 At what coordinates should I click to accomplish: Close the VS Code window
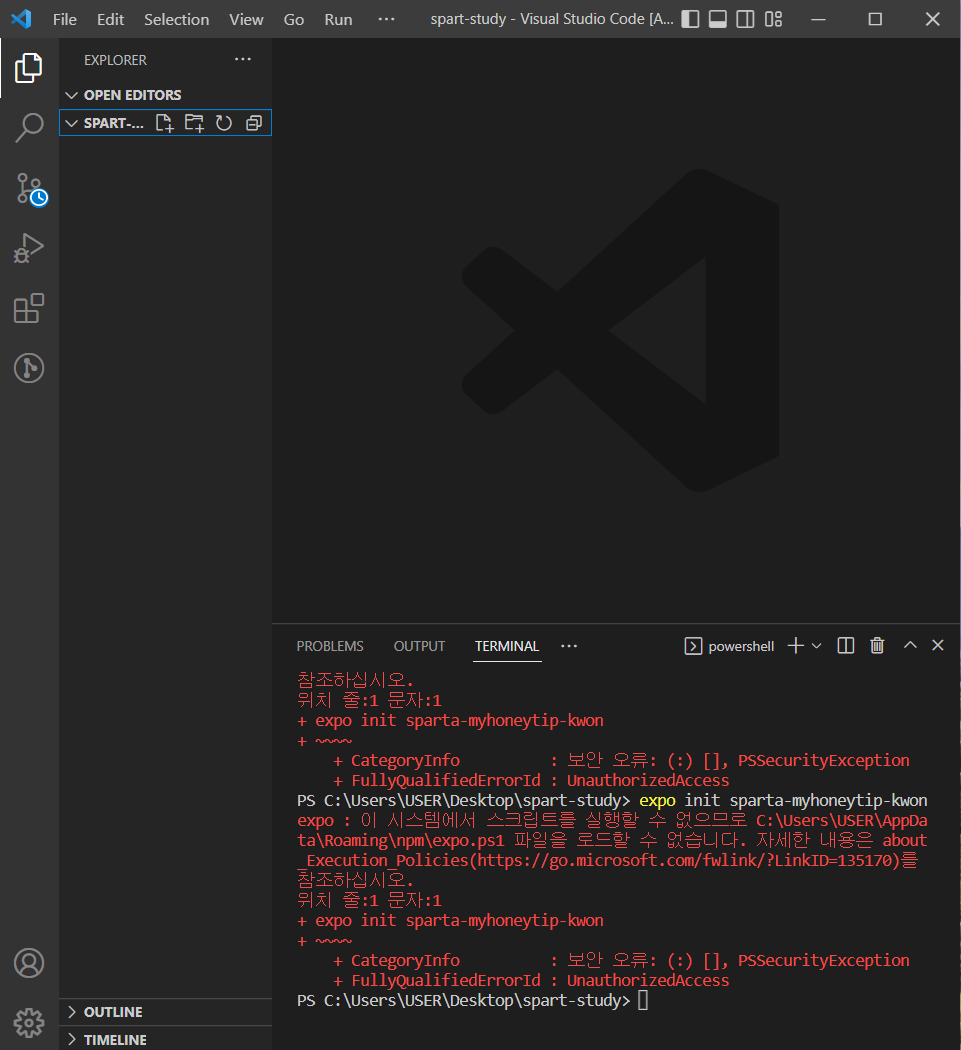932,19
